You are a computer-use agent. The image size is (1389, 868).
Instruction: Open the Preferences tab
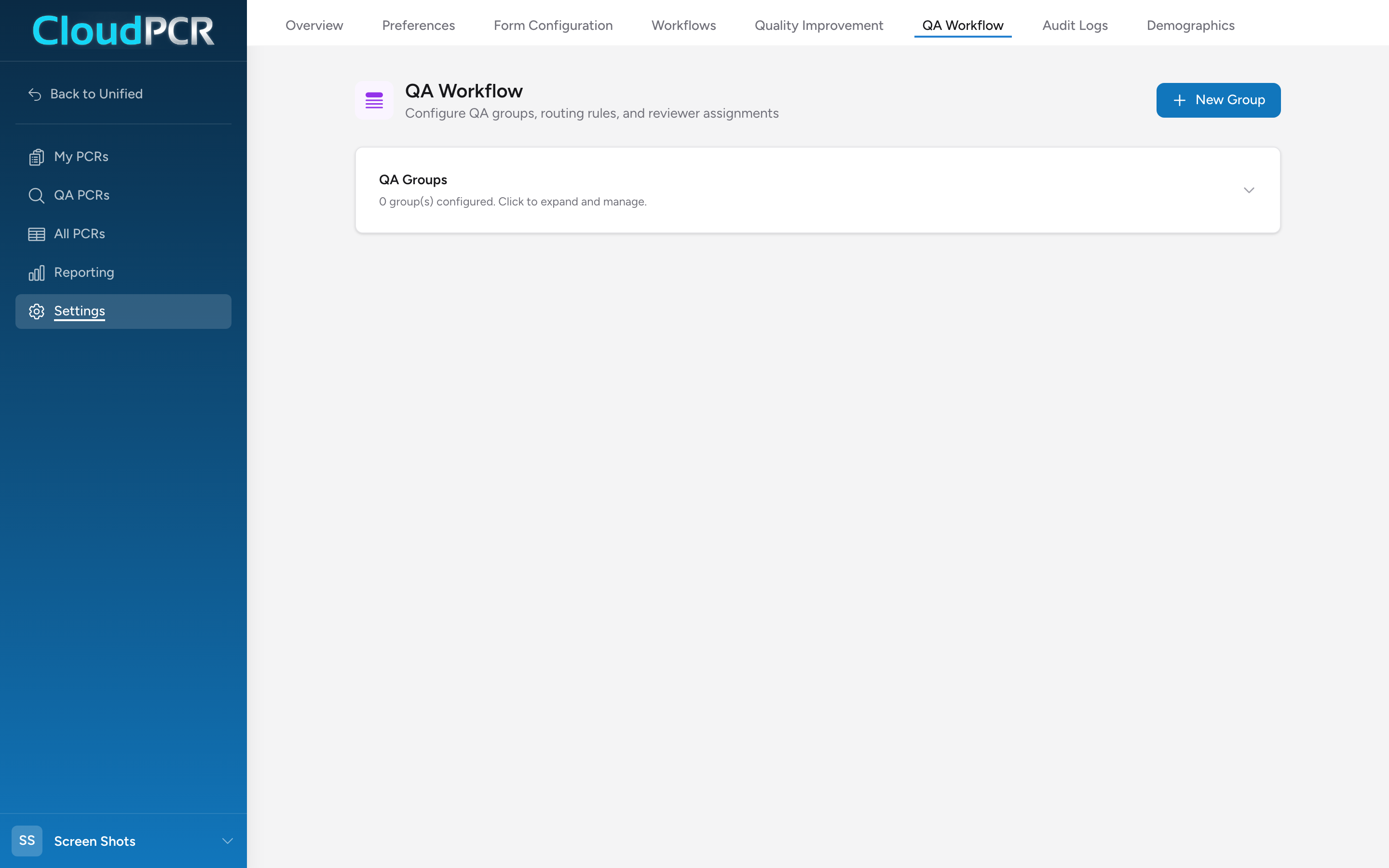tap(419, 25)
